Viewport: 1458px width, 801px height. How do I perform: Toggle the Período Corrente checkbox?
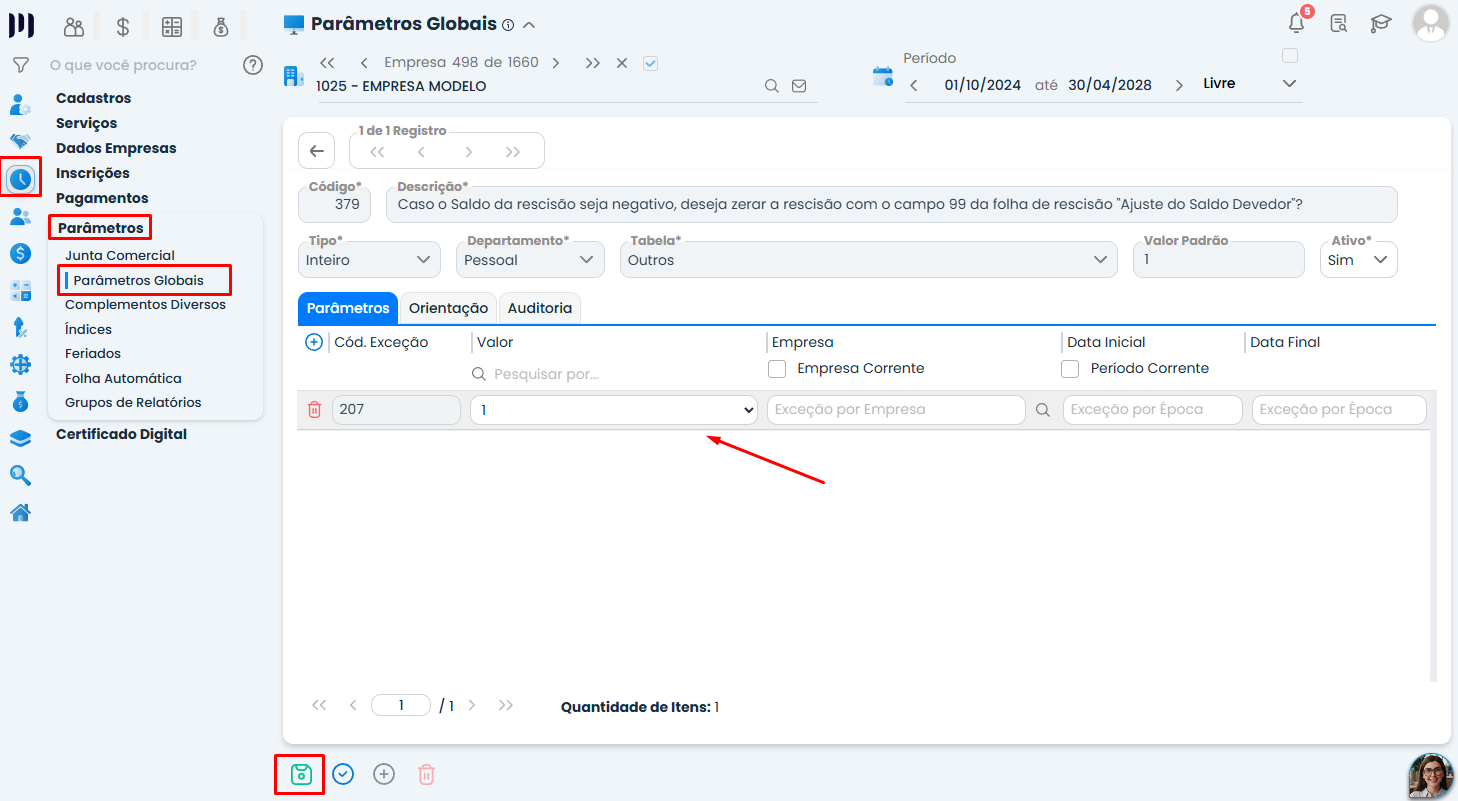pyautogui.click(x=1070, y=369)
